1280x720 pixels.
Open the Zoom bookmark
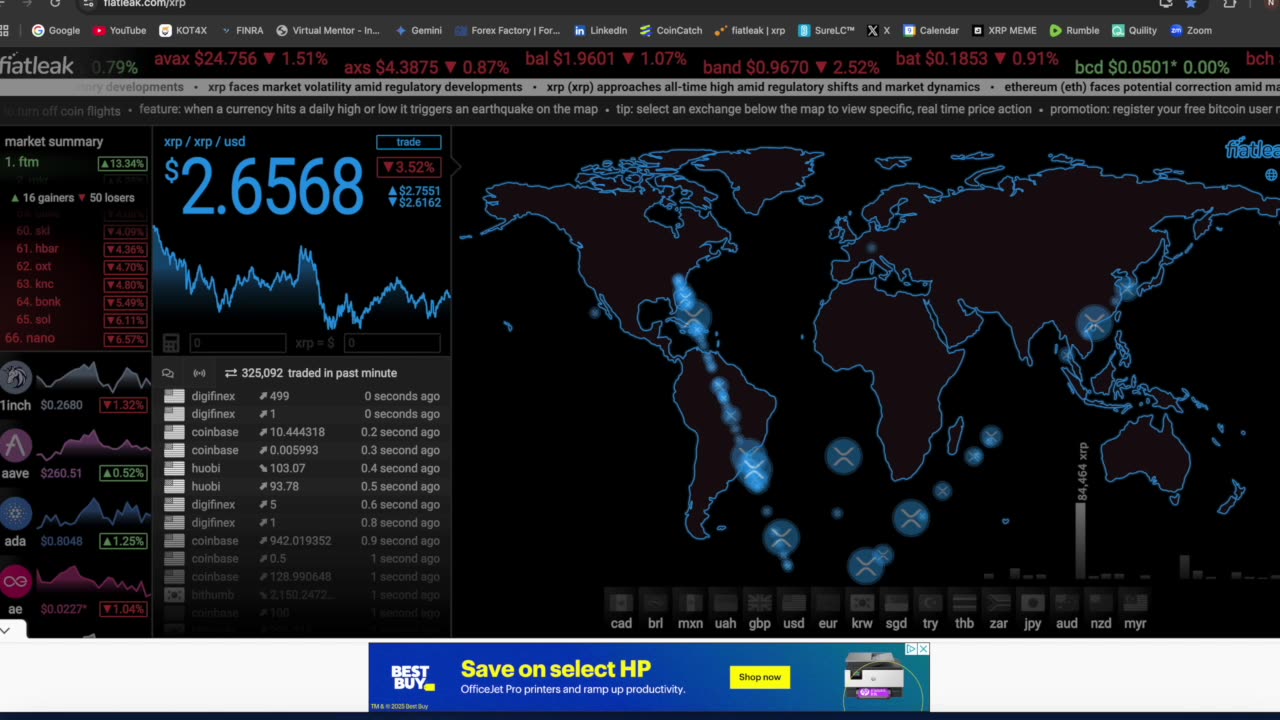(x=1191, y=30)
